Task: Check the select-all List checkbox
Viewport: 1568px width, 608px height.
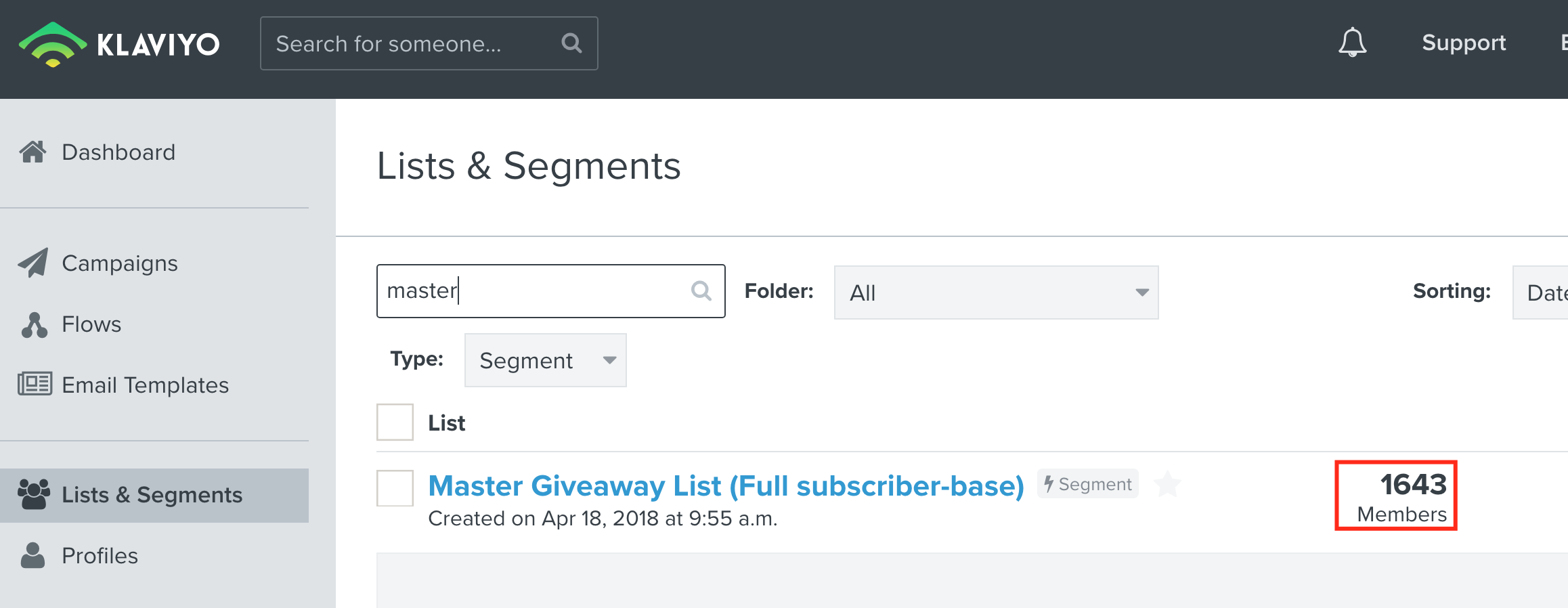Action: (x=395, y=422)
